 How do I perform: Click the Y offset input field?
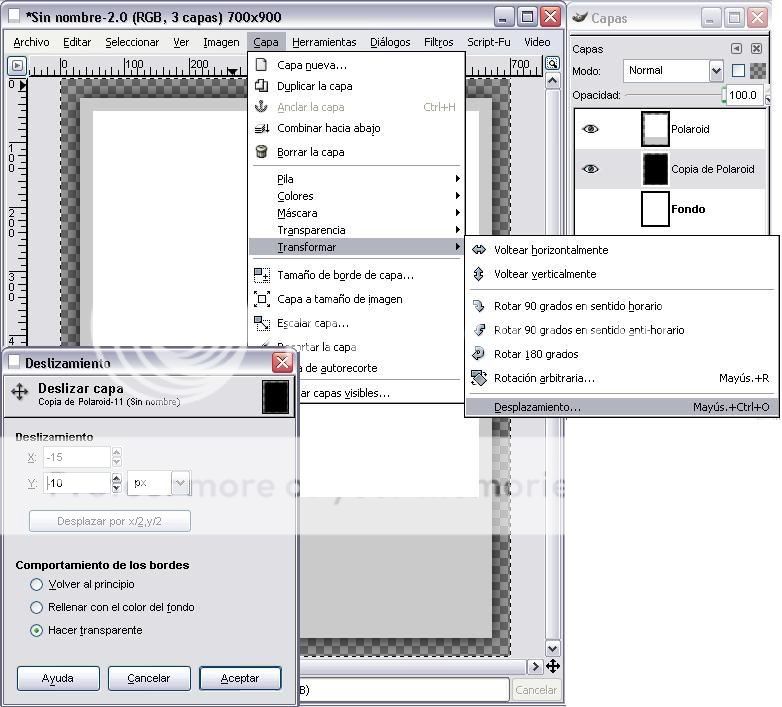[x=76, y=483]
